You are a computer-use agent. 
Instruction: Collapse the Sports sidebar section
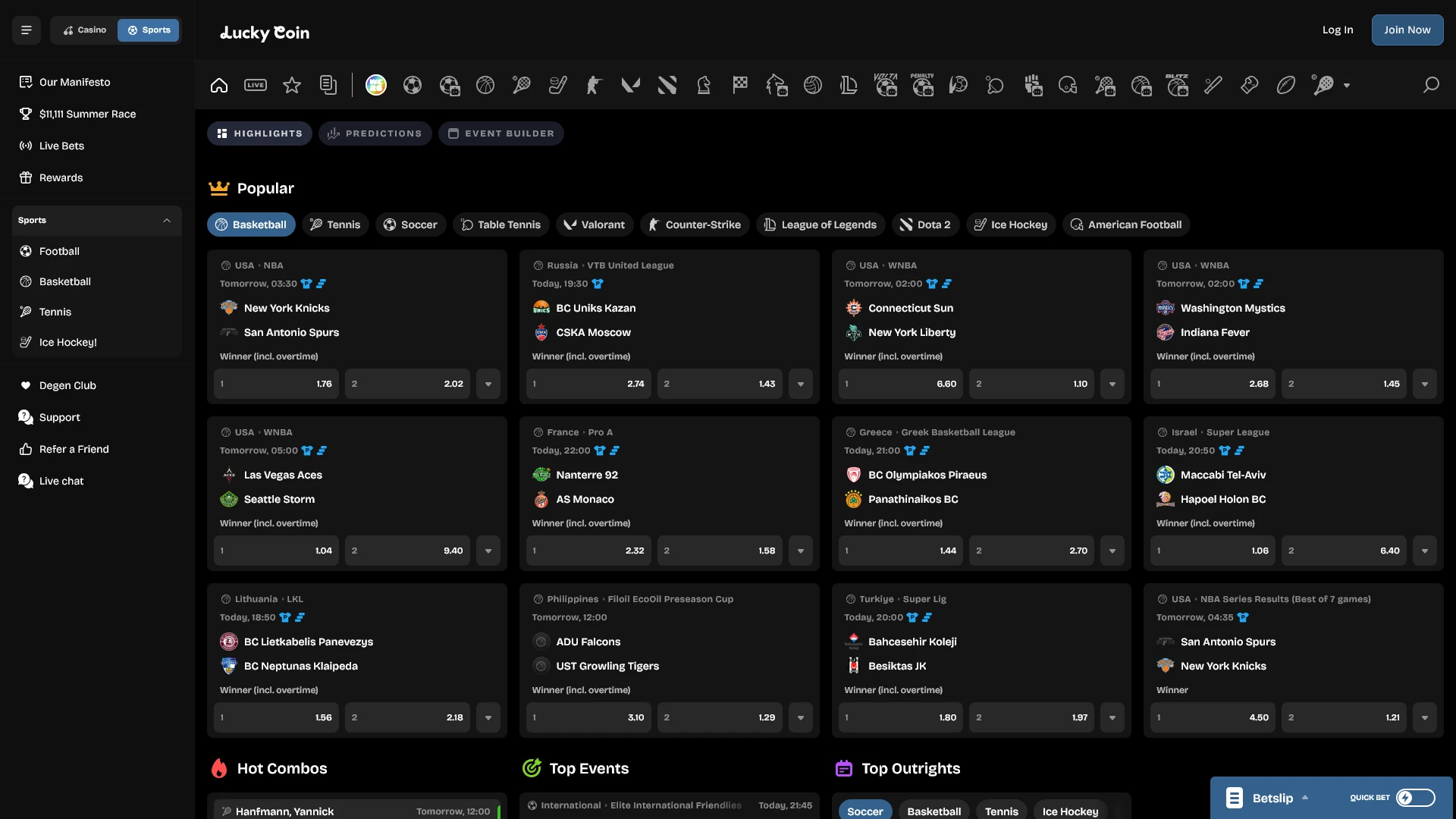[167, 221]
